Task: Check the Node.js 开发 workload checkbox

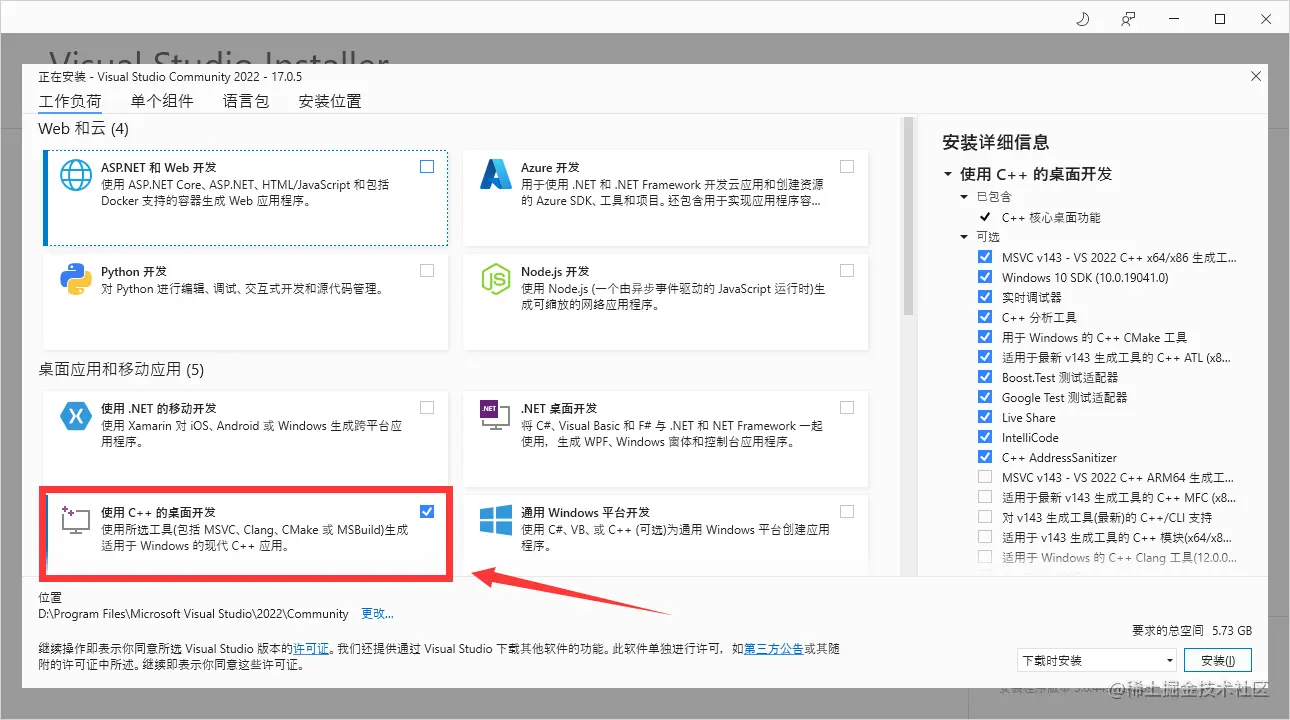Action: (847, 271)
